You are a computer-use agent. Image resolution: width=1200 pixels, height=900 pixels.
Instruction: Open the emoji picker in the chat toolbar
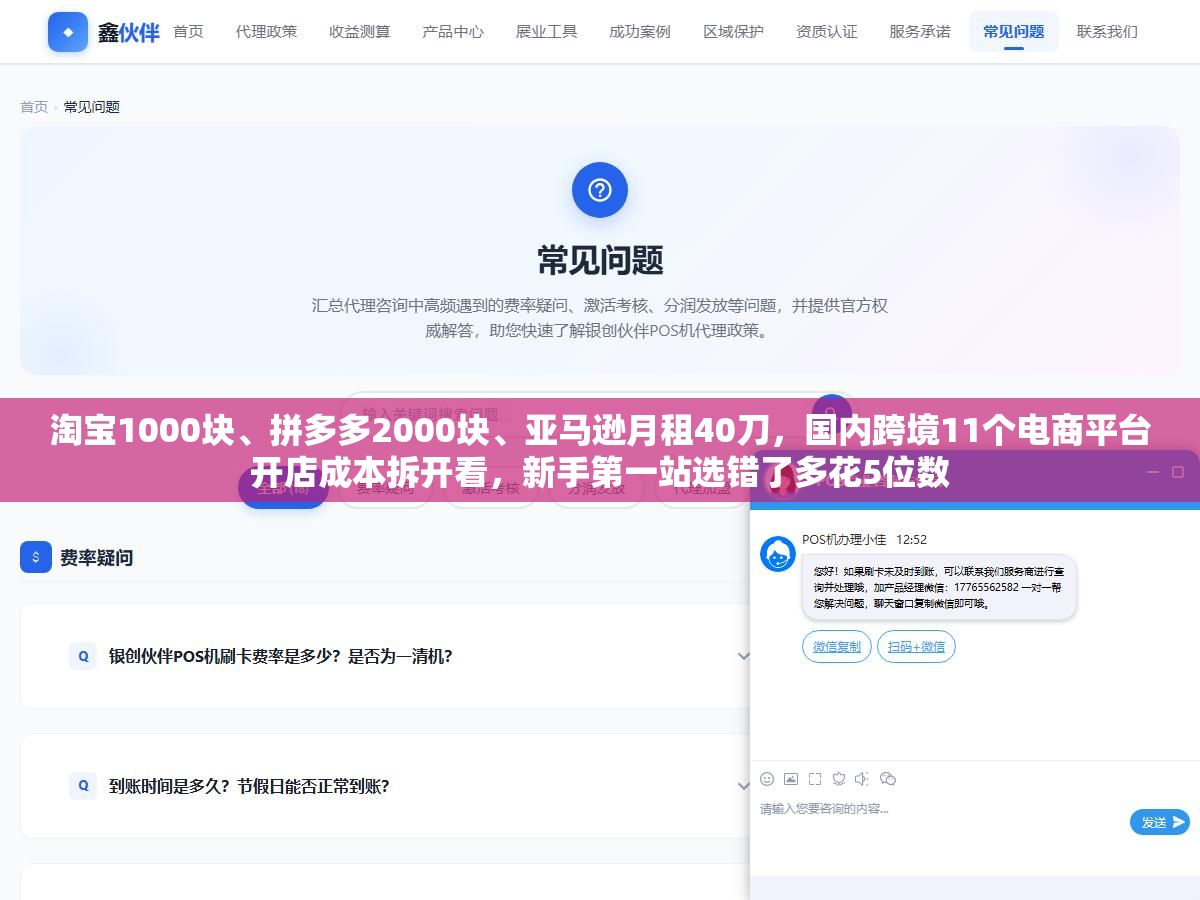(x=767, y=779)
